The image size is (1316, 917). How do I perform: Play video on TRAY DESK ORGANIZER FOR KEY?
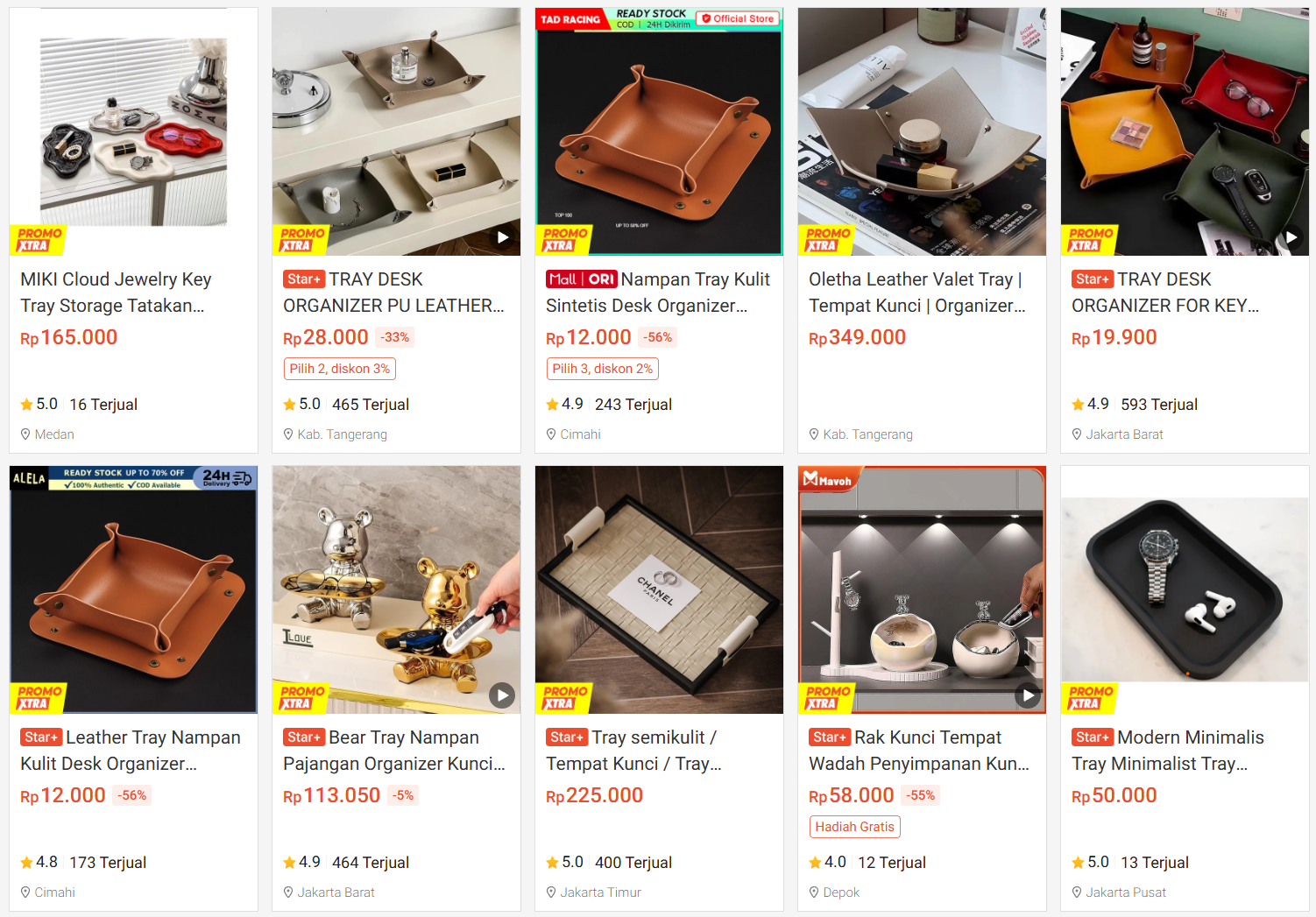click(x=1291, y=237)
